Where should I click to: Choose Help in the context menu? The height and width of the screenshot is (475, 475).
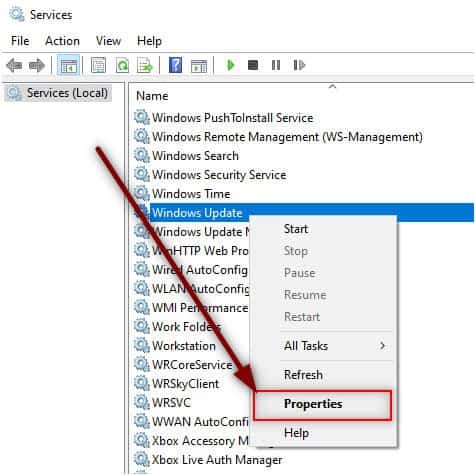296,433
